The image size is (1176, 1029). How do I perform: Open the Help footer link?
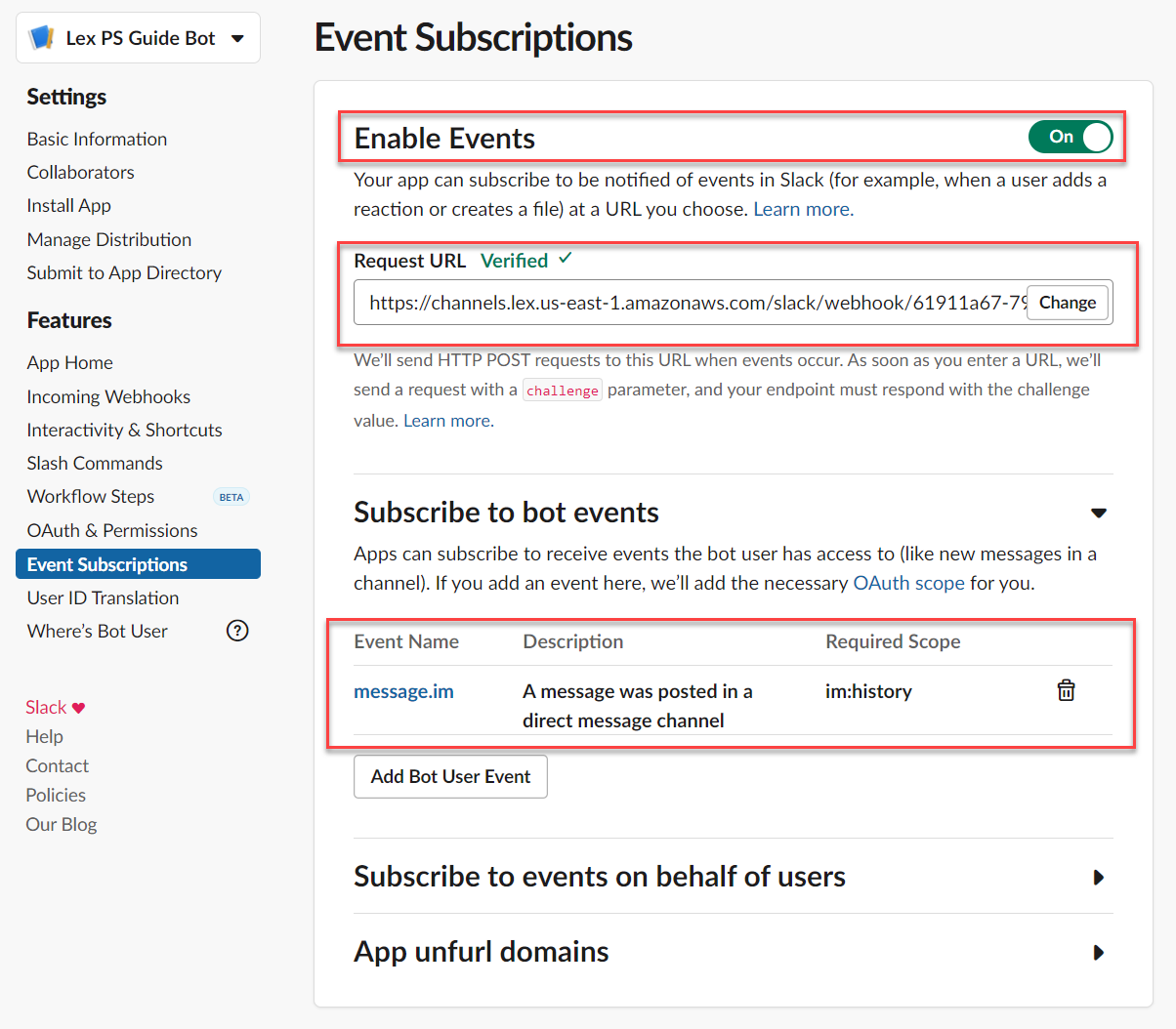coord(44,736)
